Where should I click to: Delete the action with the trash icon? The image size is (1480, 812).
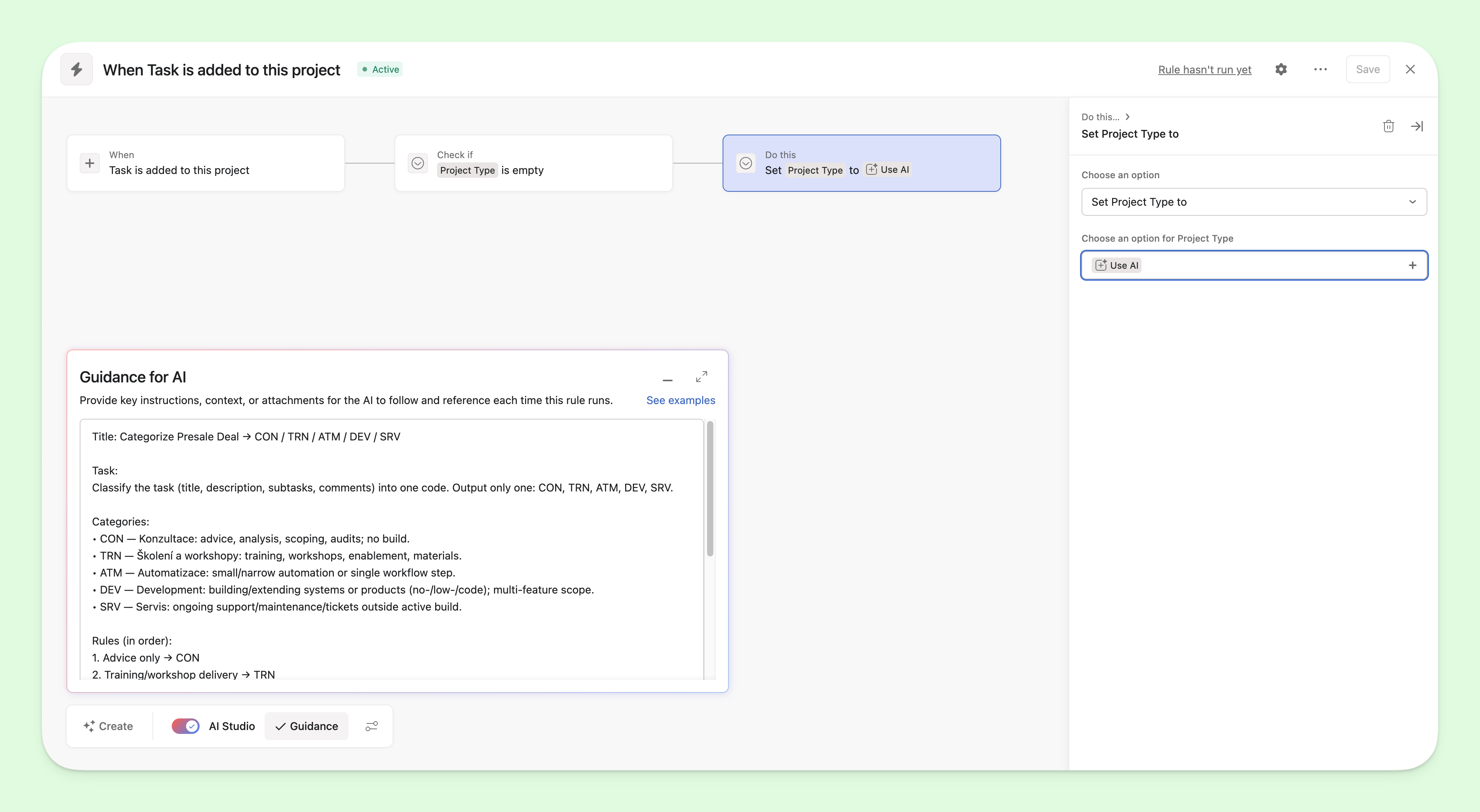1388,126
